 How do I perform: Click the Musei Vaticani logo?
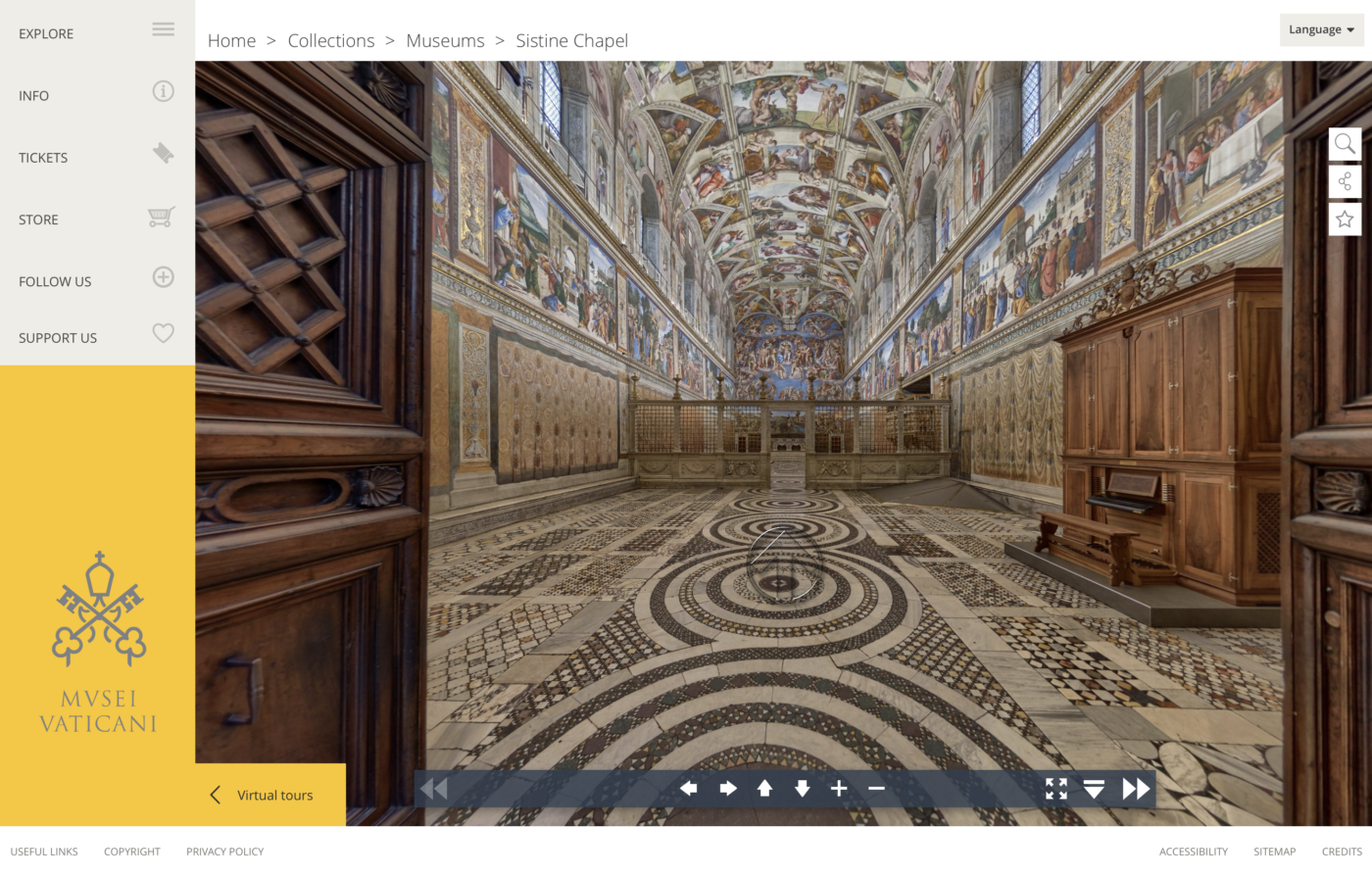coord(98,642)
